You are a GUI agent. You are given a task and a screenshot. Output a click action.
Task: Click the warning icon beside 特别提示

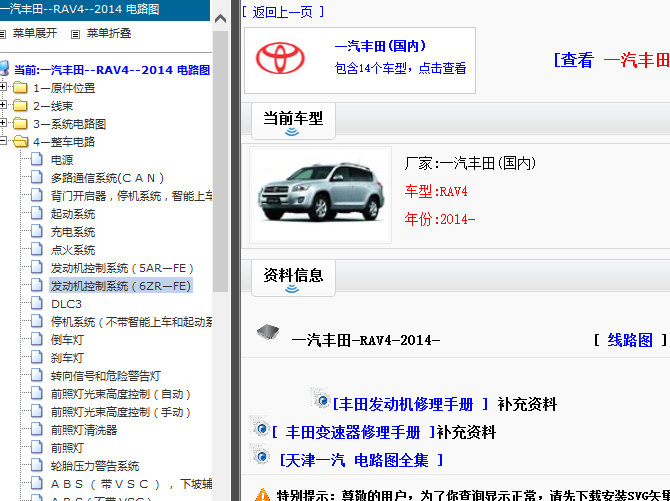click(x=263, y=495)
